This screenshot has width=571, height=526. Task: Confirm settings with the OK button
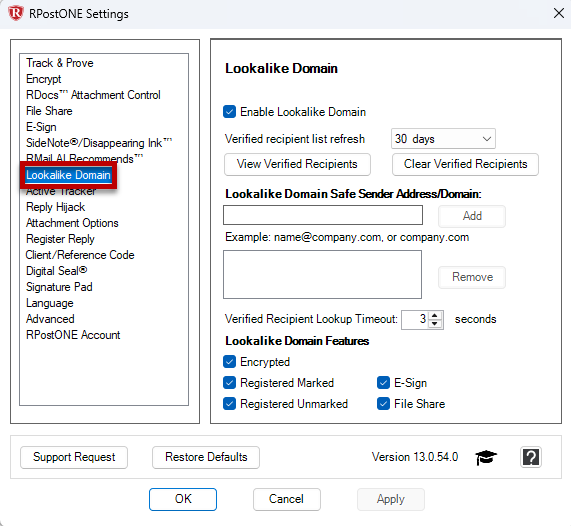tap(183, 499)
